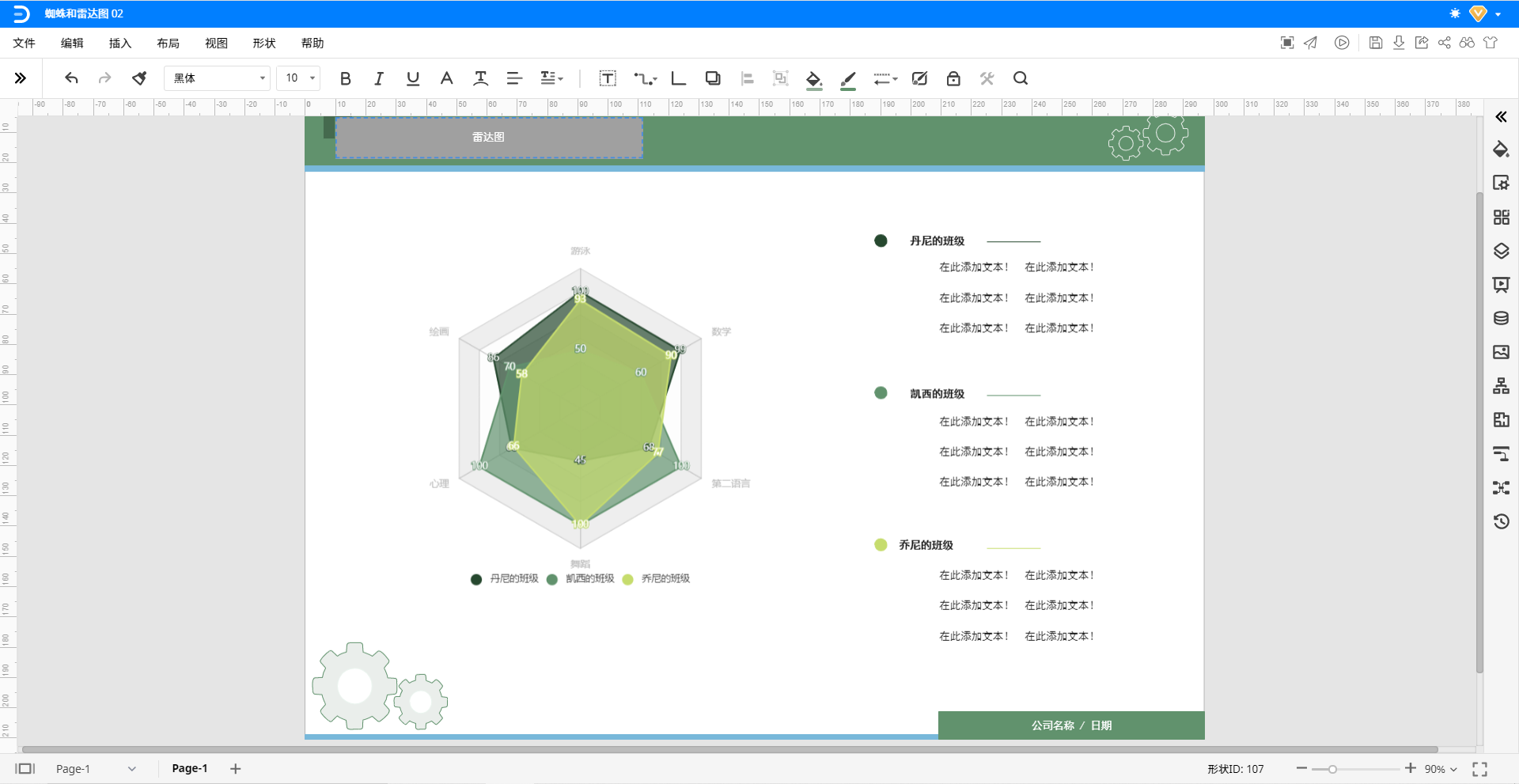Click the zoom slider handle

(1332, 769)
